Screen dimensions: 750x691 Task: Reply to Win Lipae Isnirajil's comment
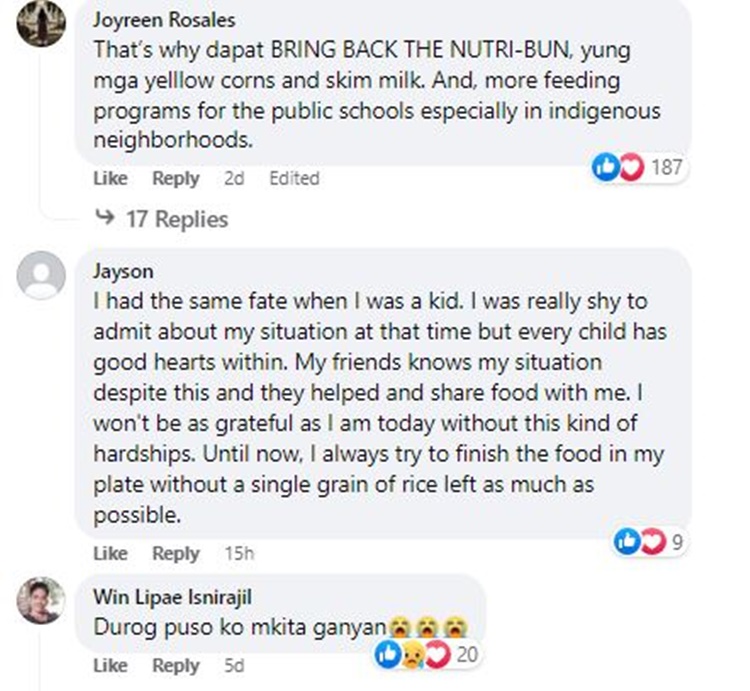pyautogui.click(x=176, y=665)
